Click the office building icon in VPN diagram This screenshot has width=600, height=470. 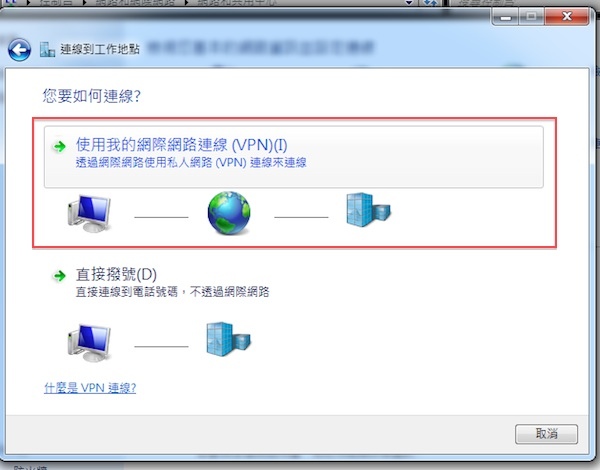368,210
